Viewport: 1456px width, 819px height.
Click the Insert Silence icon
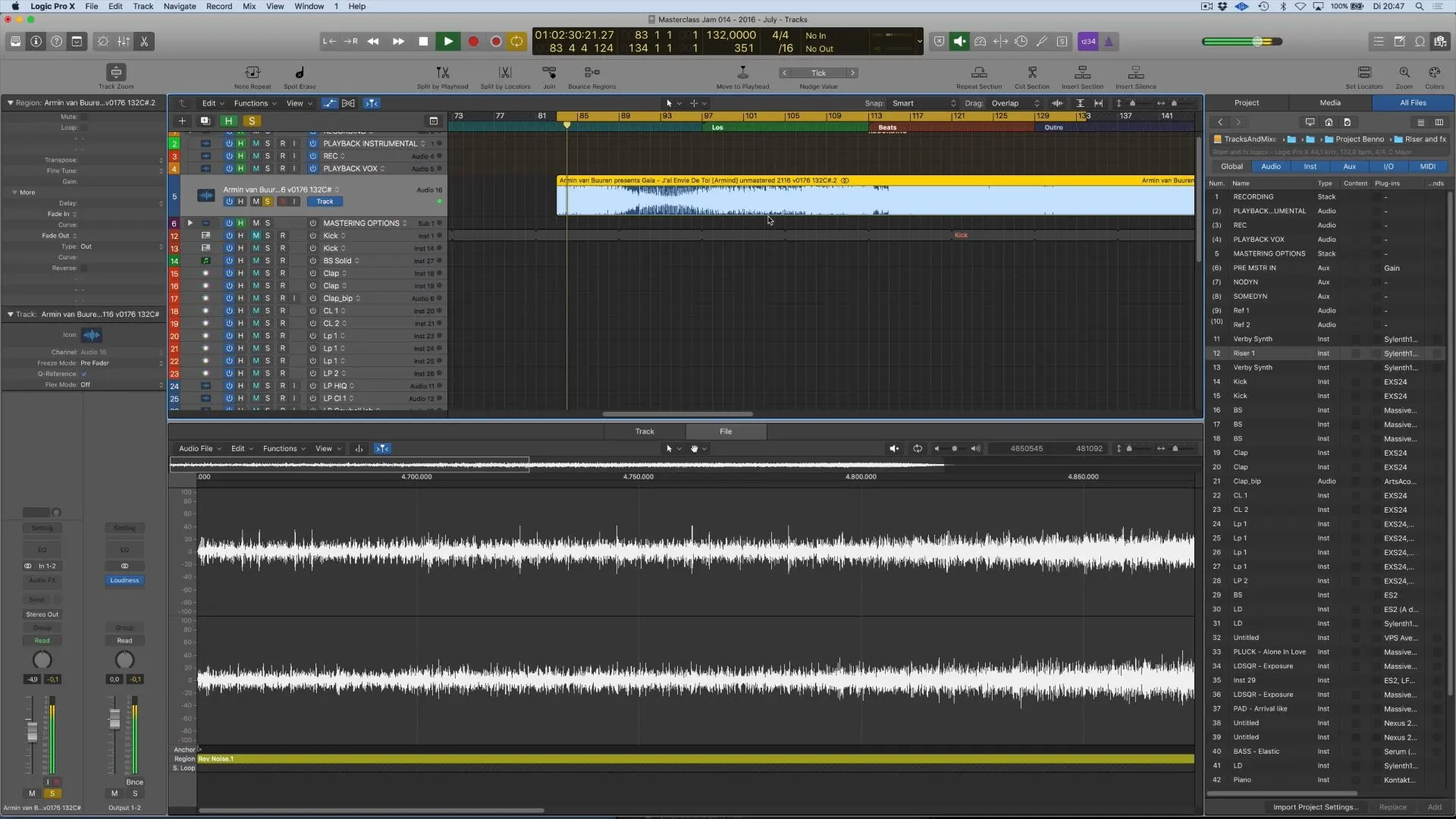click(x=1135, y=73)
